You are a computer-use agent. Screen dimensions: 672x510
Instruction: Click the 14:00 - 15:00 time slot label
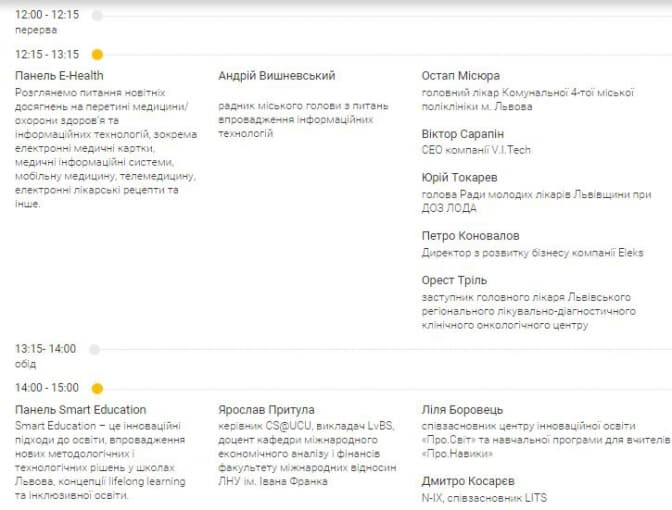pyautogui.click(x=47, y=388)
